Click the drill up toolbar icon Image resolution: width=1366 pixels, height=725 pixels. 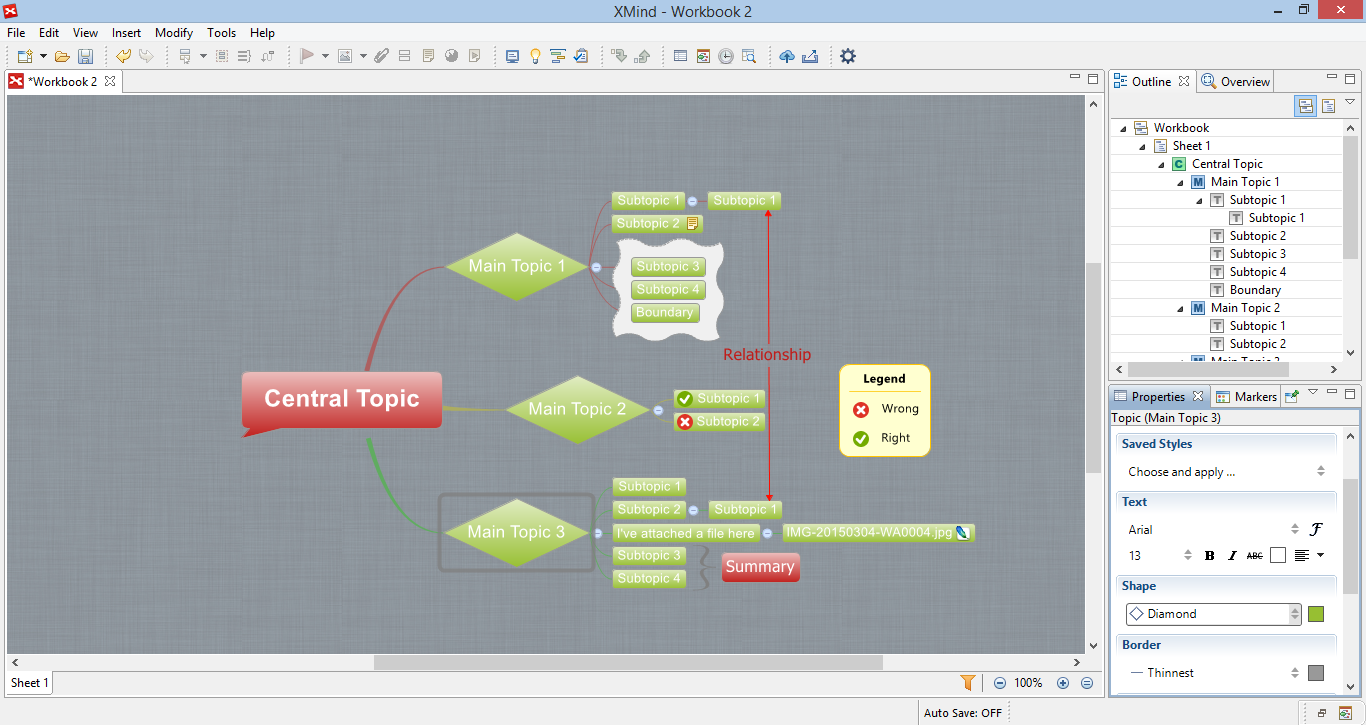642,57
